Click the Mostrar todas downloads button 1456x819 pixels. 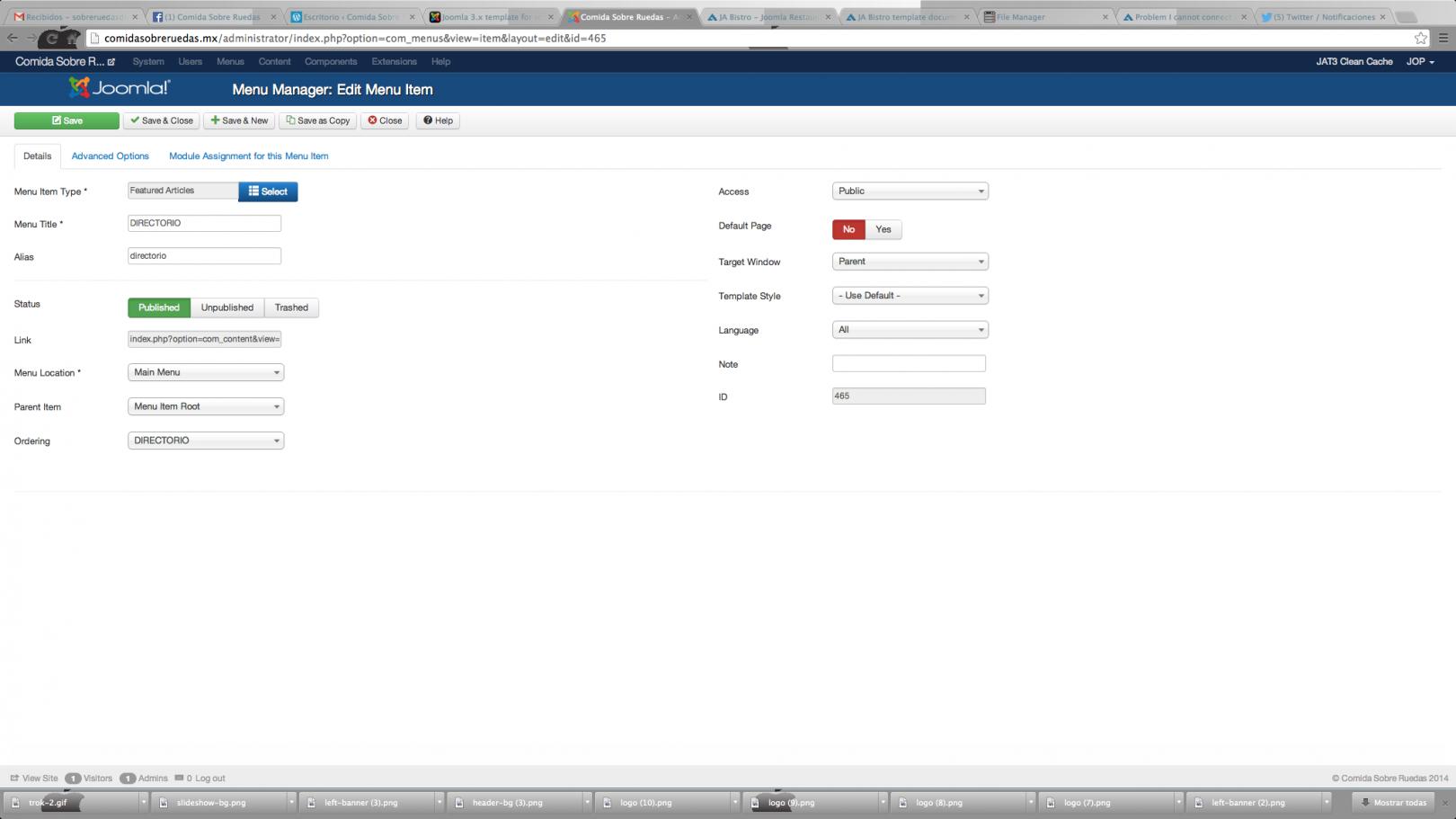point(1394,803)
